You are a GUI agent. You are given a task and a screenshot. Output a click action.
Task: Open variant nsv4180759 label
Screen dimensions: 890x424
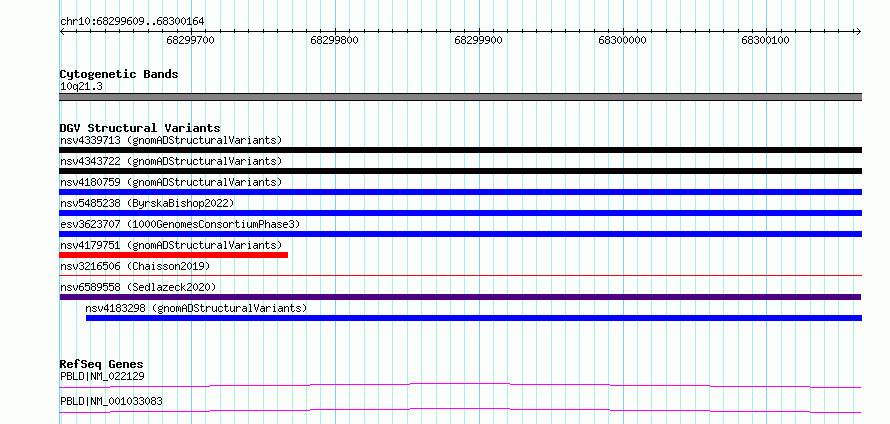171,182
